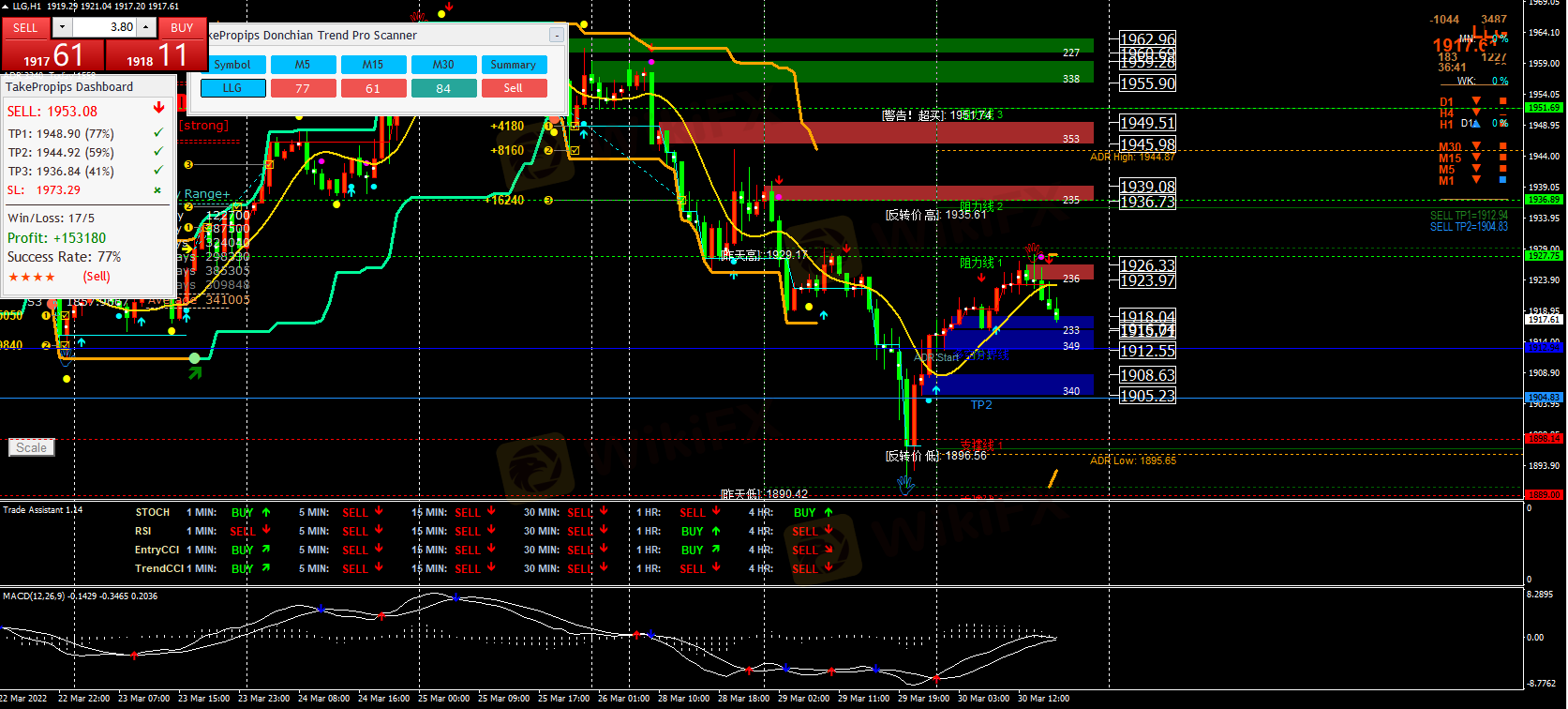Minimize the Donchian Trend Pro Scanner panel

[x=556, y=36]
